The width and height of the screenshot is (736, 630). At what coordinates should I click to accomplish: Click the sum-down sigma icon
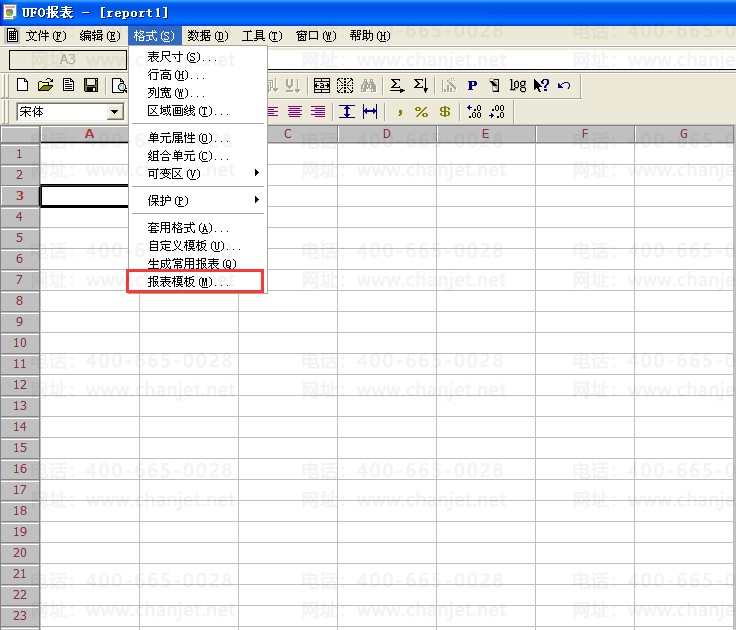tap(420, 85)
